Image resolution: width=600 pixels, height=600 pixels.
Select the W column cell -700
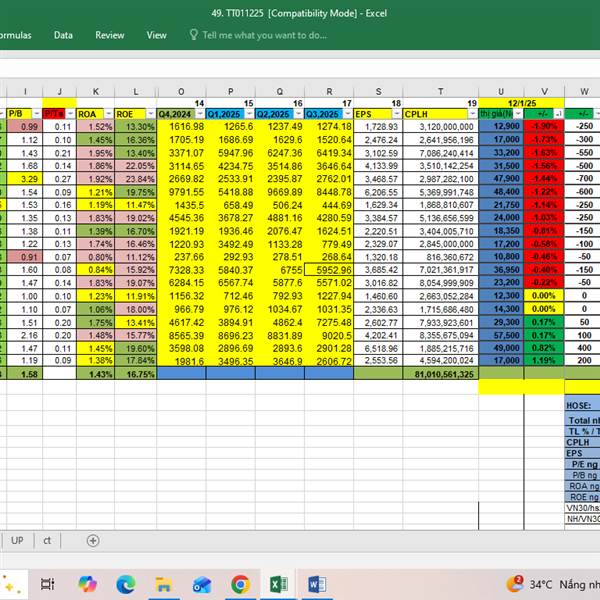click(x=582, y=179)
